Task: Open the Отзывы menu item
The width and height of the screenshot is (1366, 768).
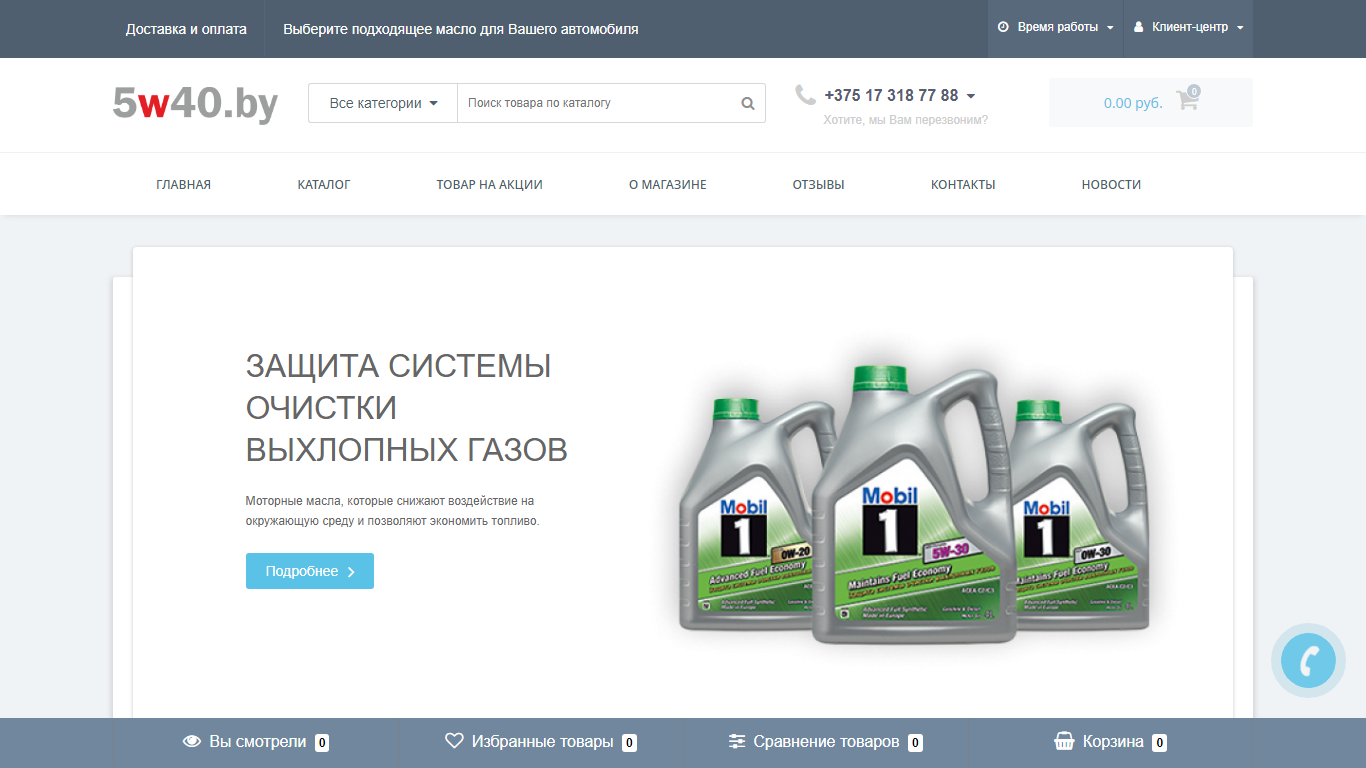Action: coord(818,184)
